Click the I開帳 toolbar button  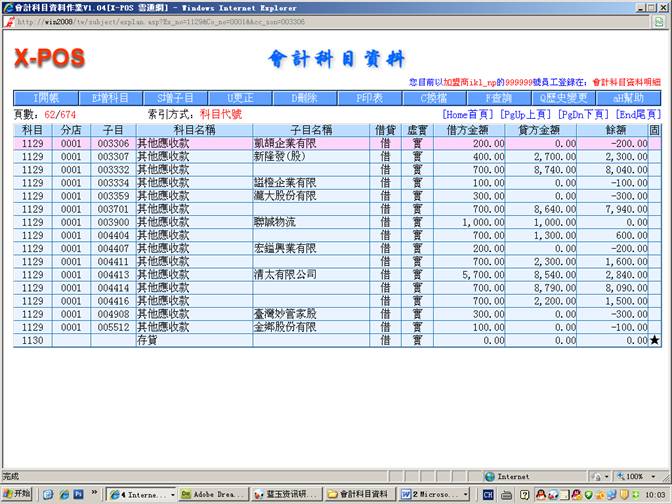[46, 98]
